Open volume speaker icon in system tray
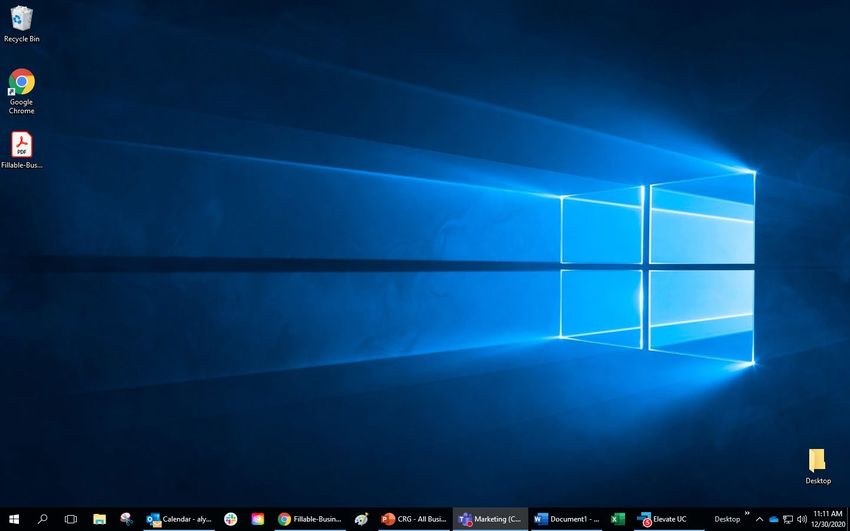This screenshot has height=531, width=850. point(802,519)
